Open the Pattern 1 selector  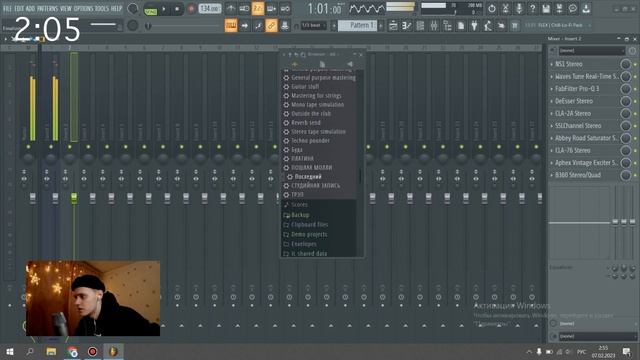[x=358, y=26]
